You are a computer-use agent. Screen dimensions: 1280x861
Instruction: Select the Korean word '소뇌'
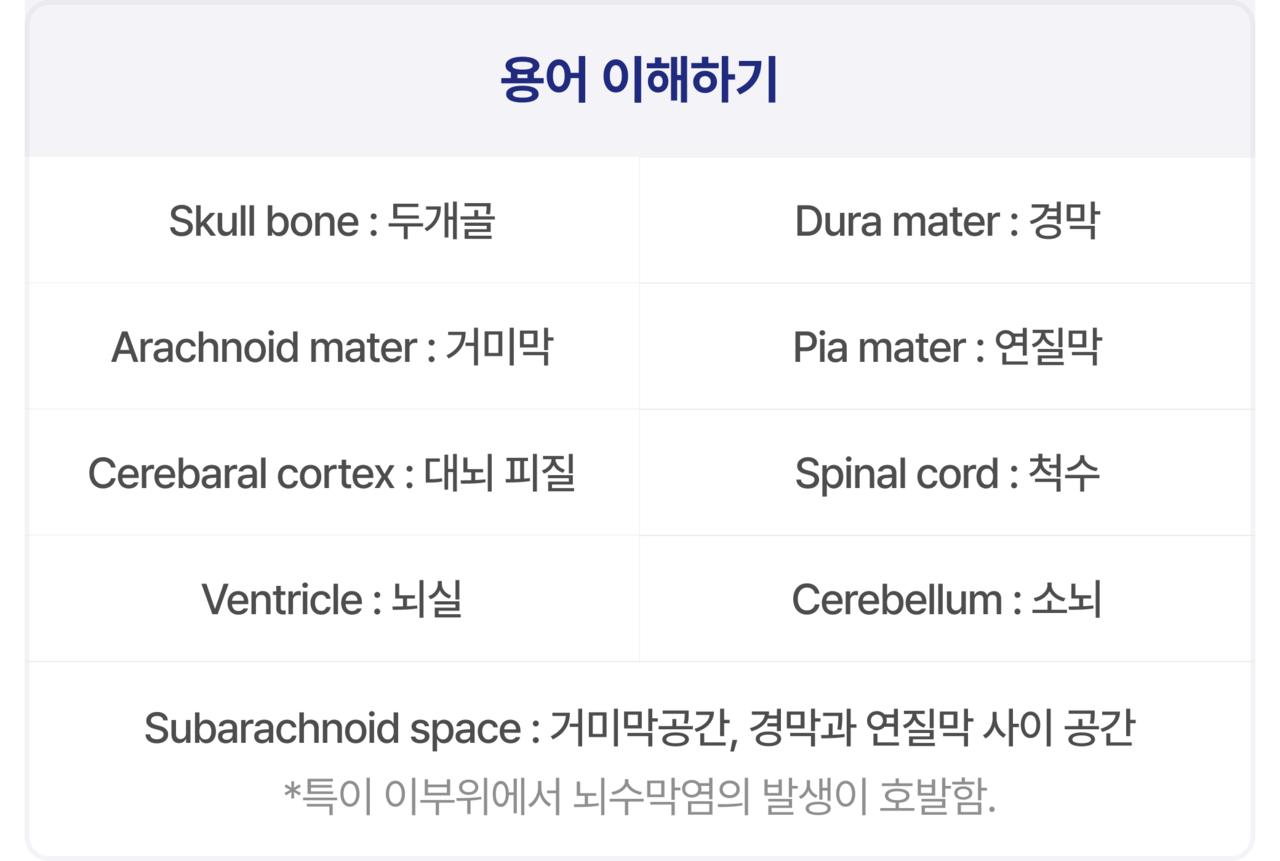pos(1066,599)
